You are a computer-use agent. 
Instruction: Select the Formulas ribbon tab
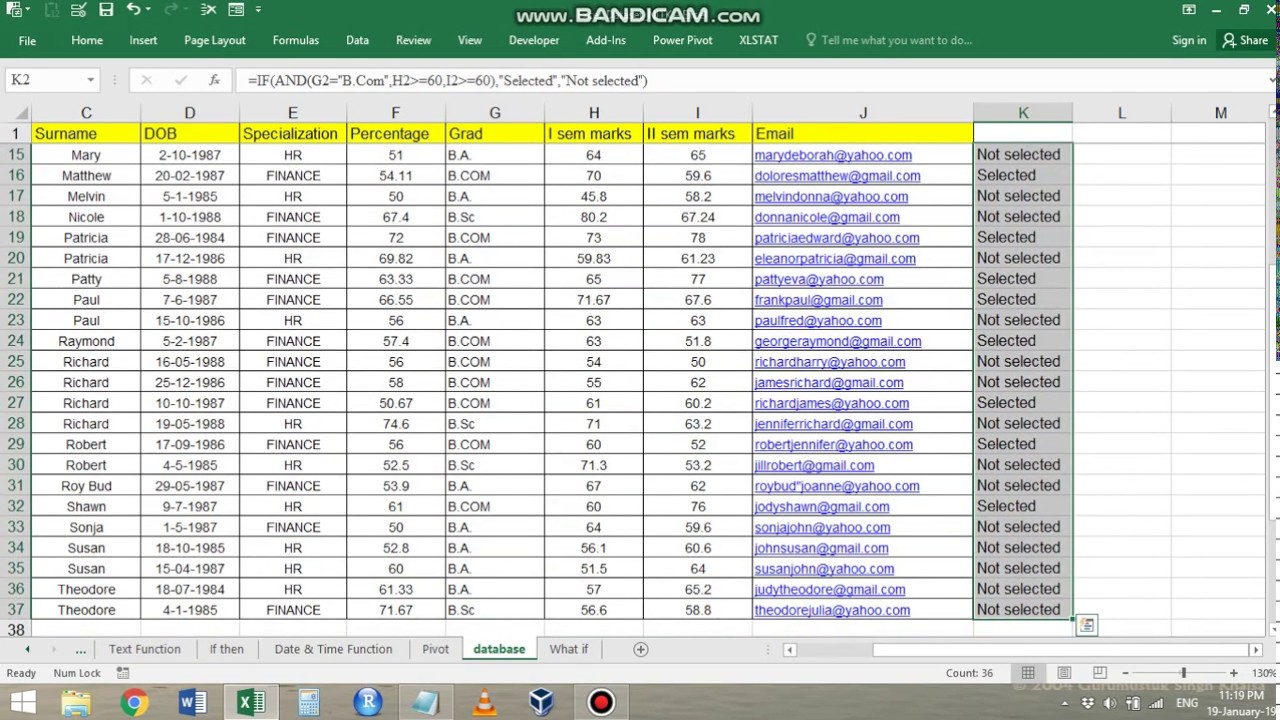tap(296, 40)
